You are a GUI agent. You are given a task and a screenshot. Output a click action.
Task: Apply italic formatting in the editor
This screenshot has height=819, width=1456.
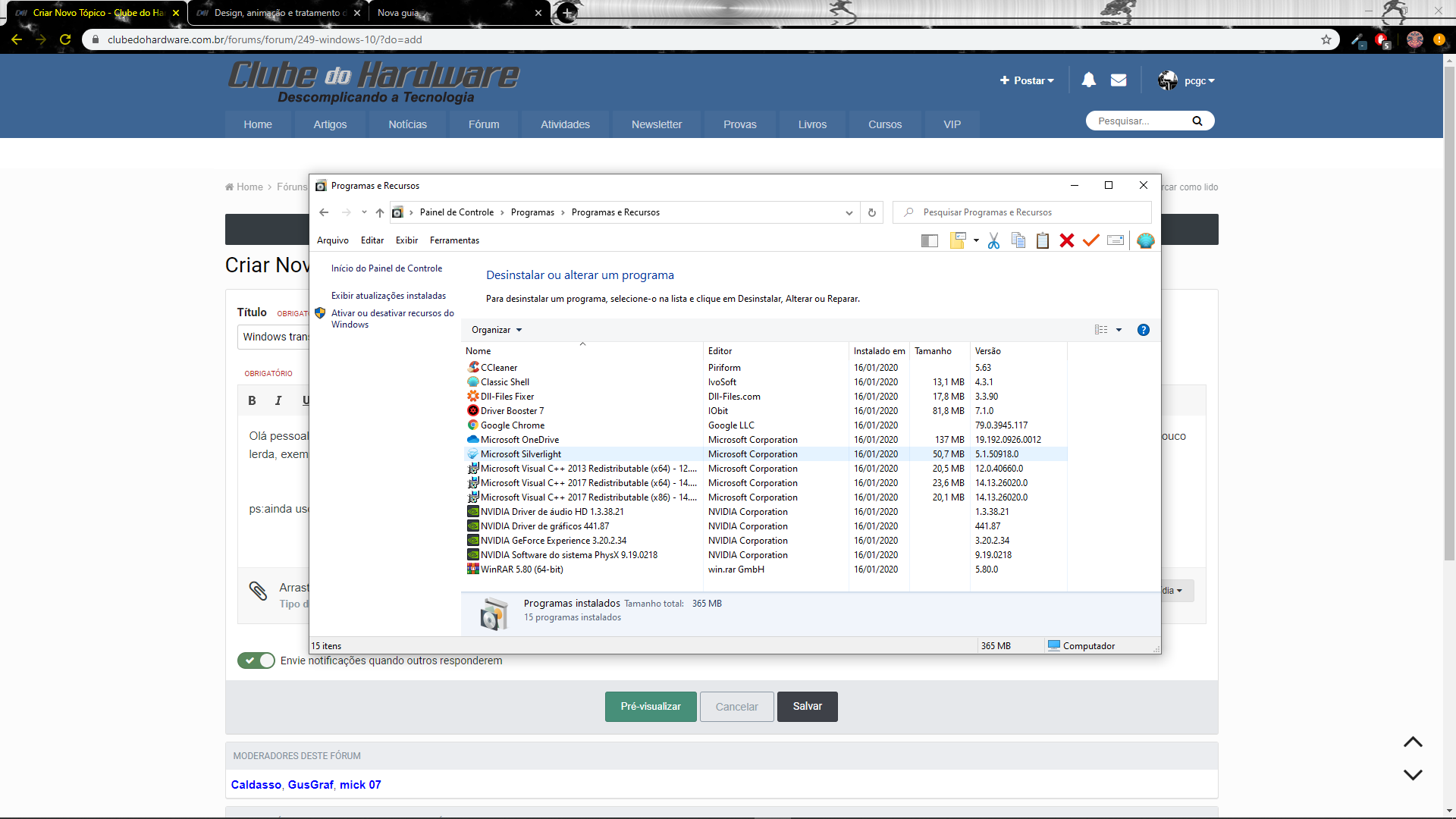278,400
